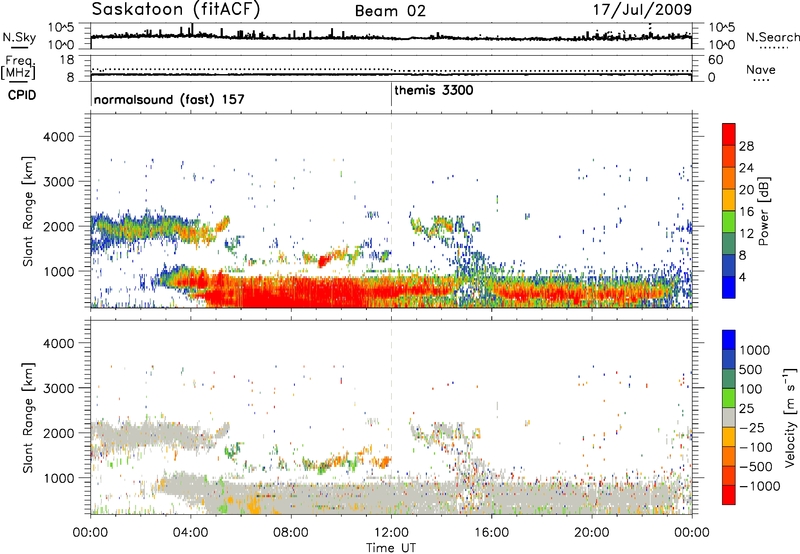Click the '12:00' time axis label
Image resolution: width=800 pixels, height=554 pixels.
391,533
